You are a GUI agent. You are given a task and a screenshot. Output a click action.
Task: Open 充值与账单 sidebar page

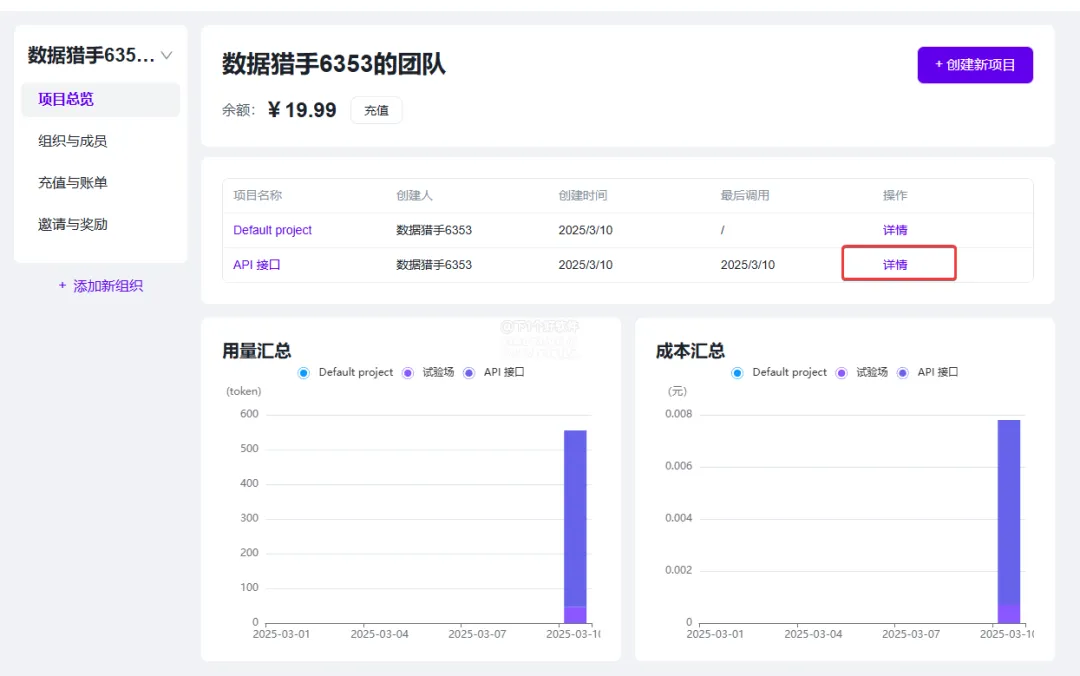(73, 183)
